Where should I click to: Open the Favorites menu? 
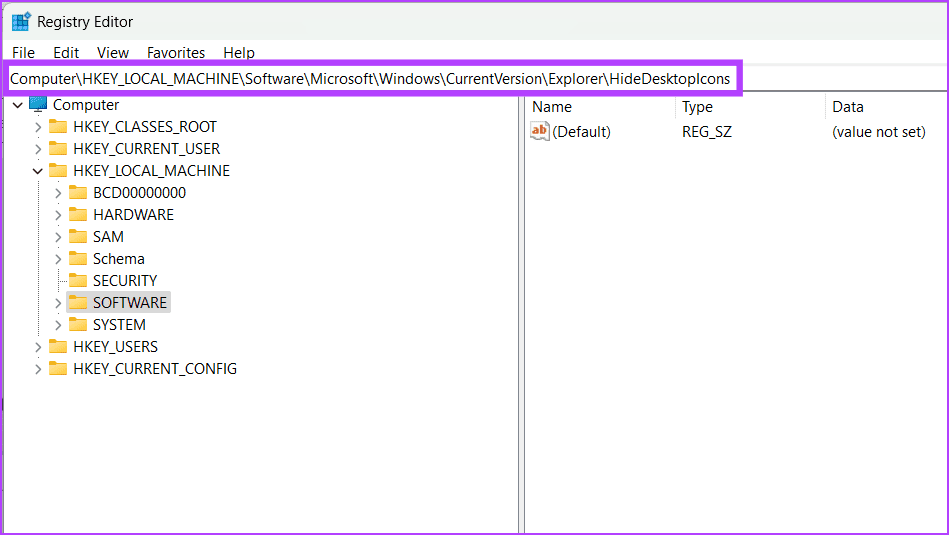(176, 53)
